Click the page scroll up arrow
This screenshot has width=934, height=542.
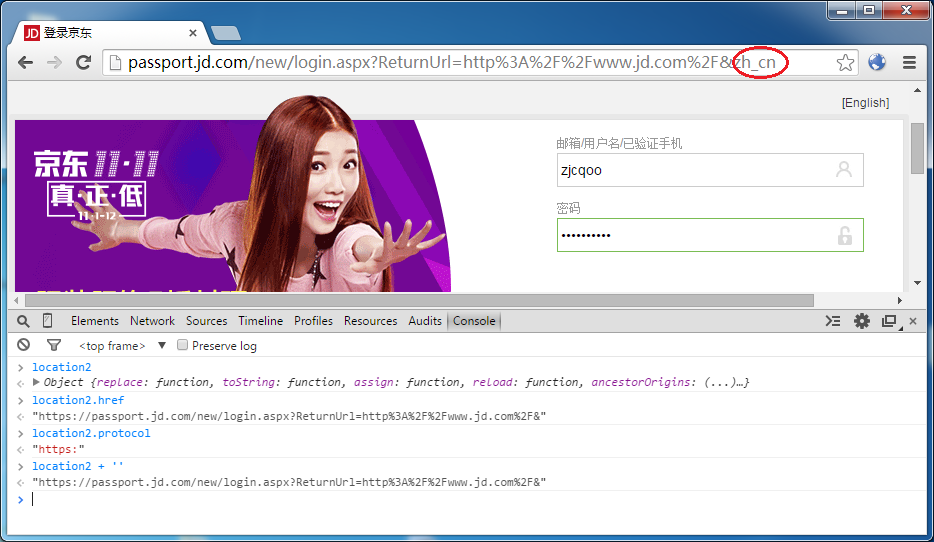[917, 91]
